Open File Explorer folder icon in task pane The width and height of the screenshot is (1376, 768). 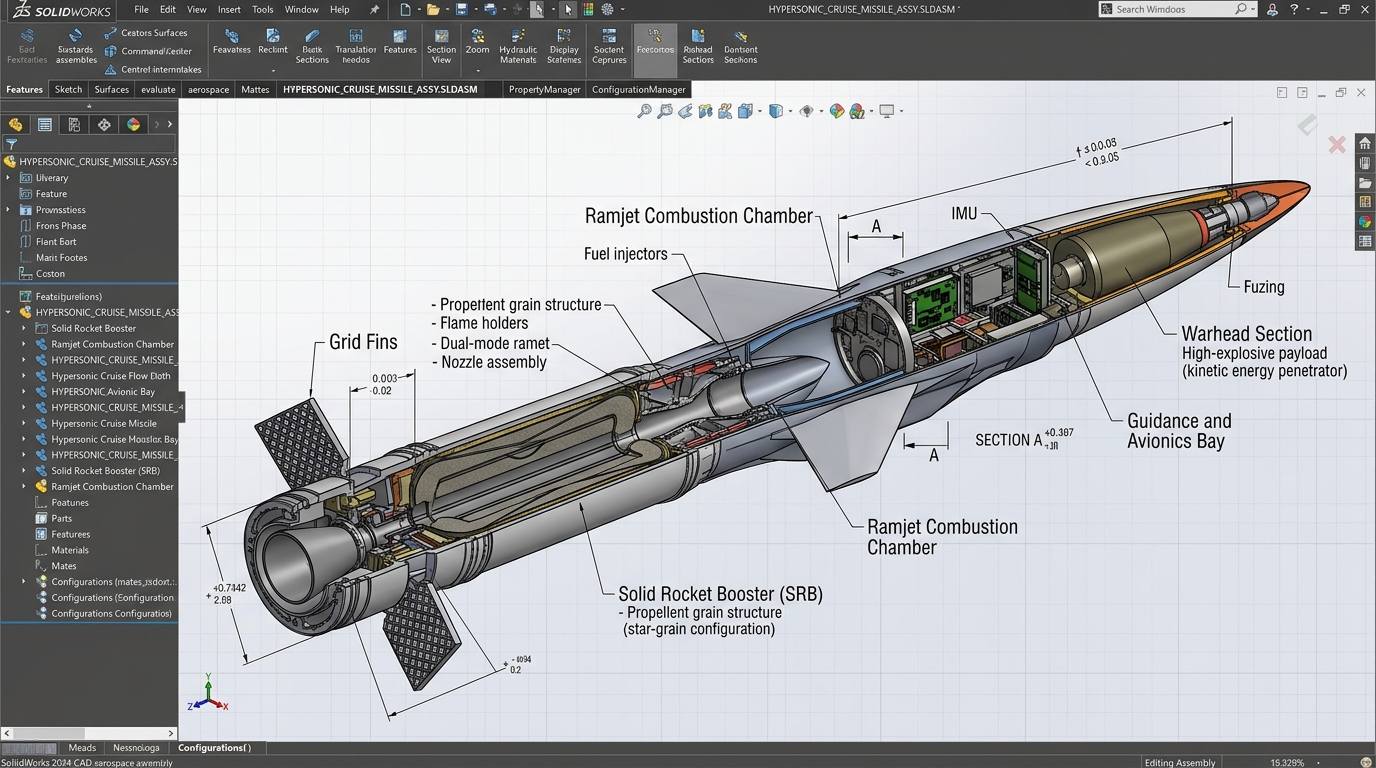pyautogui.click(x=1365, y=183)
